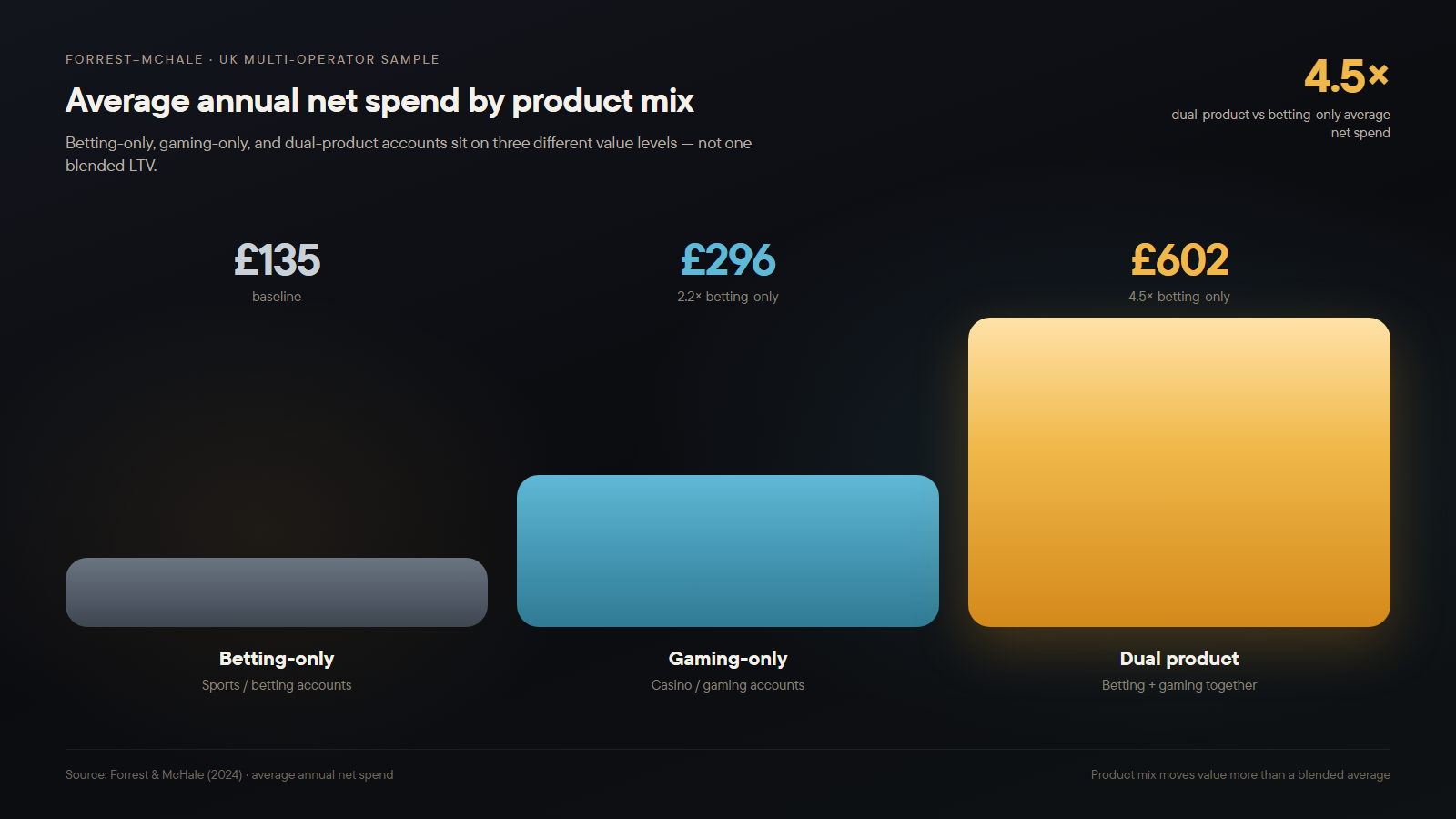This screenshot has height=819, width=1456.
Task: Click the '4.5× betting-only' caption under £602
Action: click(x=1179, y=297)
